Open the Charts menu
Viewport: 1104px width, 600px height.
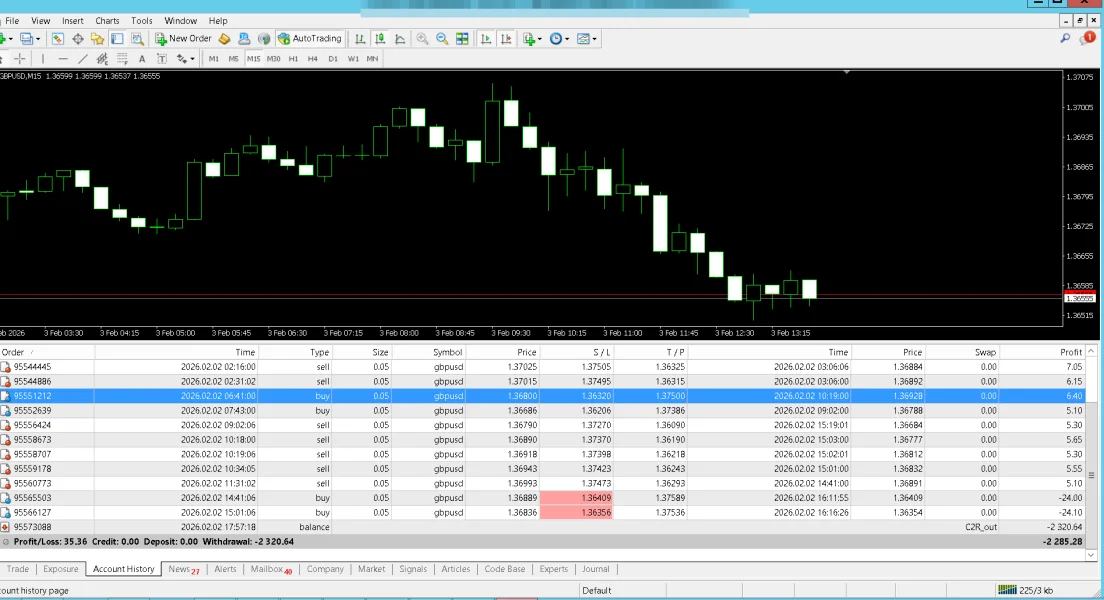pos(107,21)
